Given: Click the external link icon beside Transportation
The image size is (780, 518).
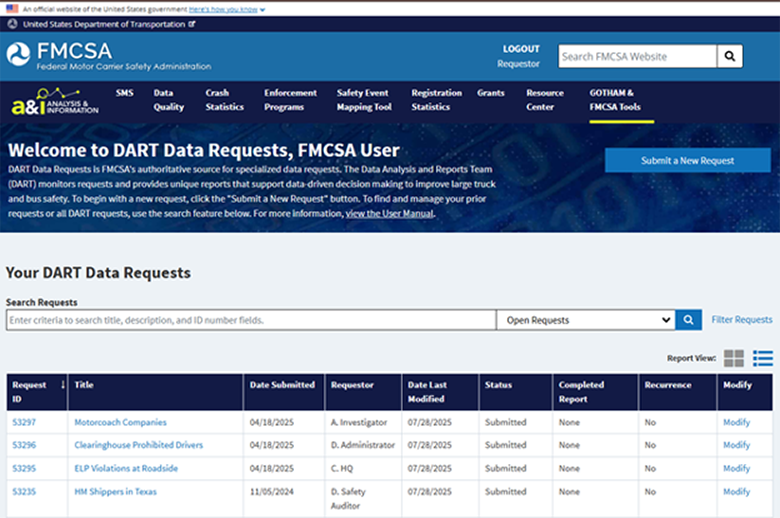Looking at the screenshot, I should [192, 24].
